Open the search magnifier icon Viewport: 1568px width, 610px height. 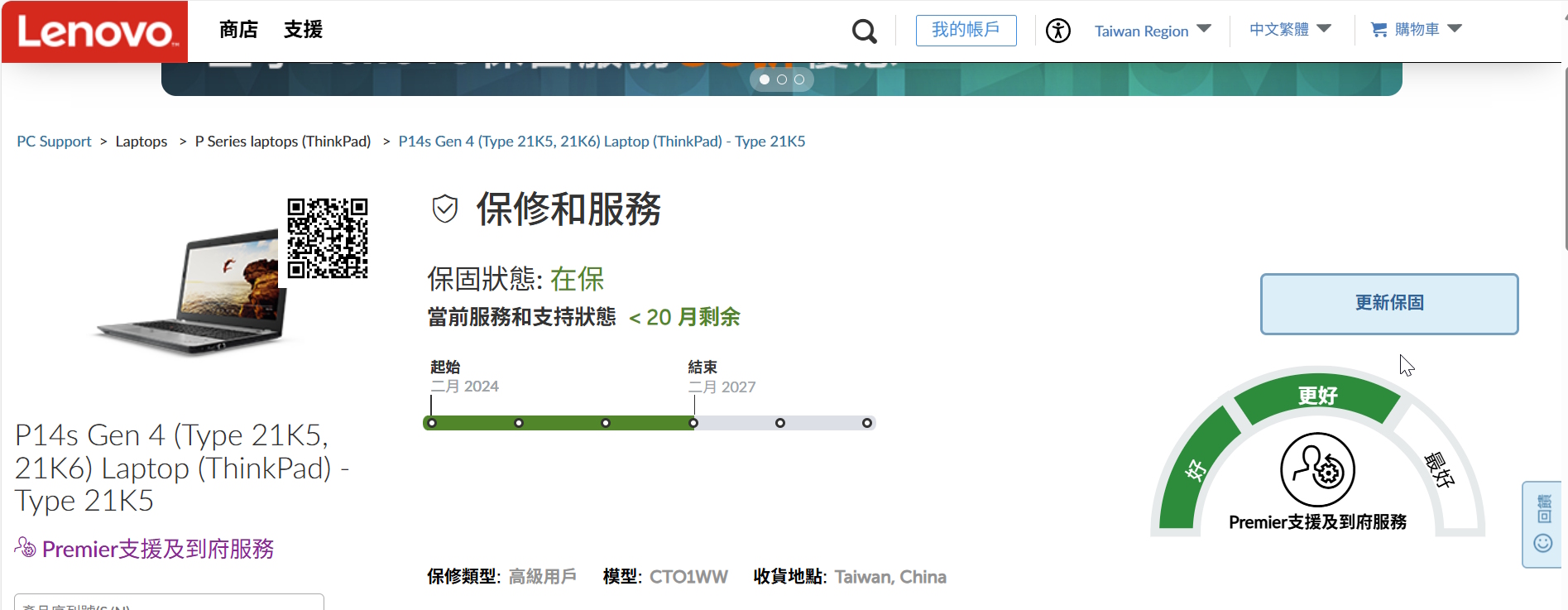(x=865, y=31)
